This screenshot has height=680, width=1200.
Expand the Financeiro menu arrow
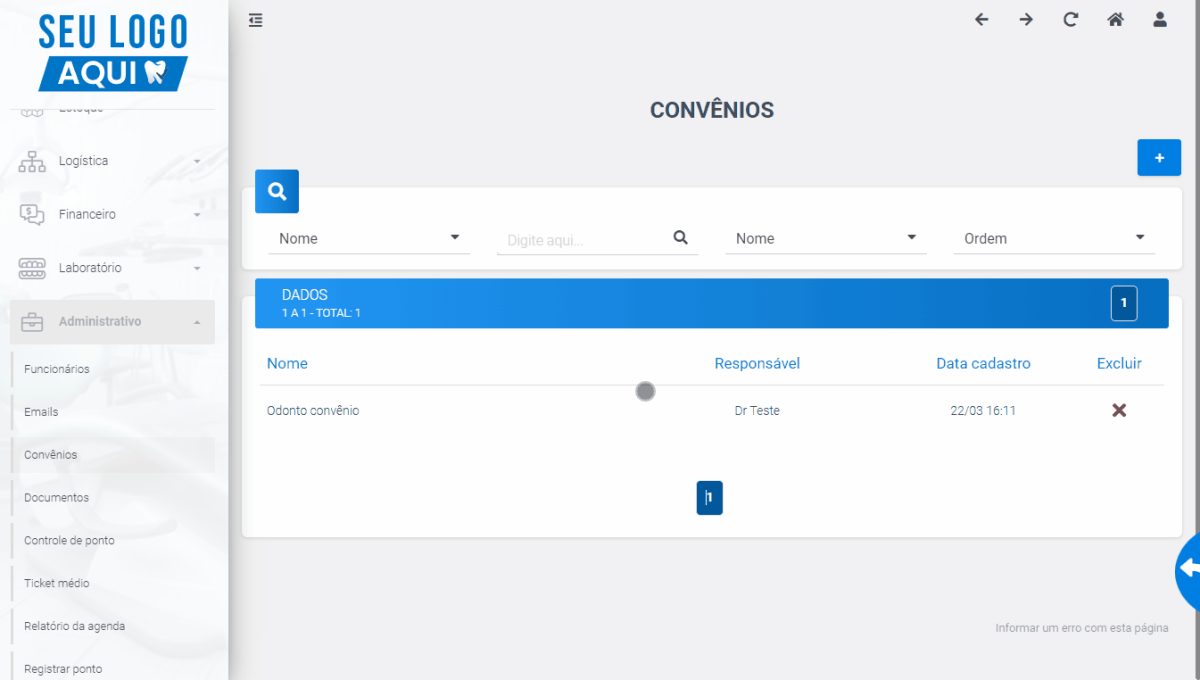(197, 215)
